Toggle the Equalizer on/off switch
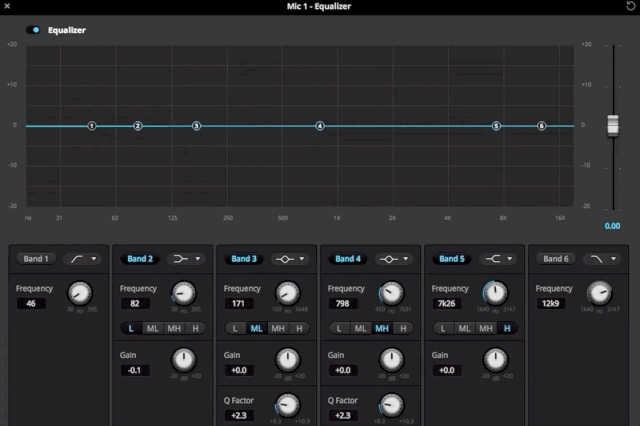Screen dimensions: 640x426 (33, 30)
